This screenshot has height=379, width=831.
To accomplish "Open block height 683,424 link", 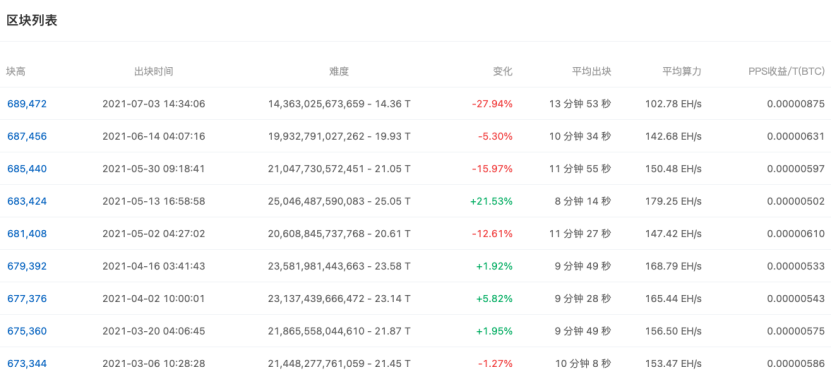I will coord(27,201).
